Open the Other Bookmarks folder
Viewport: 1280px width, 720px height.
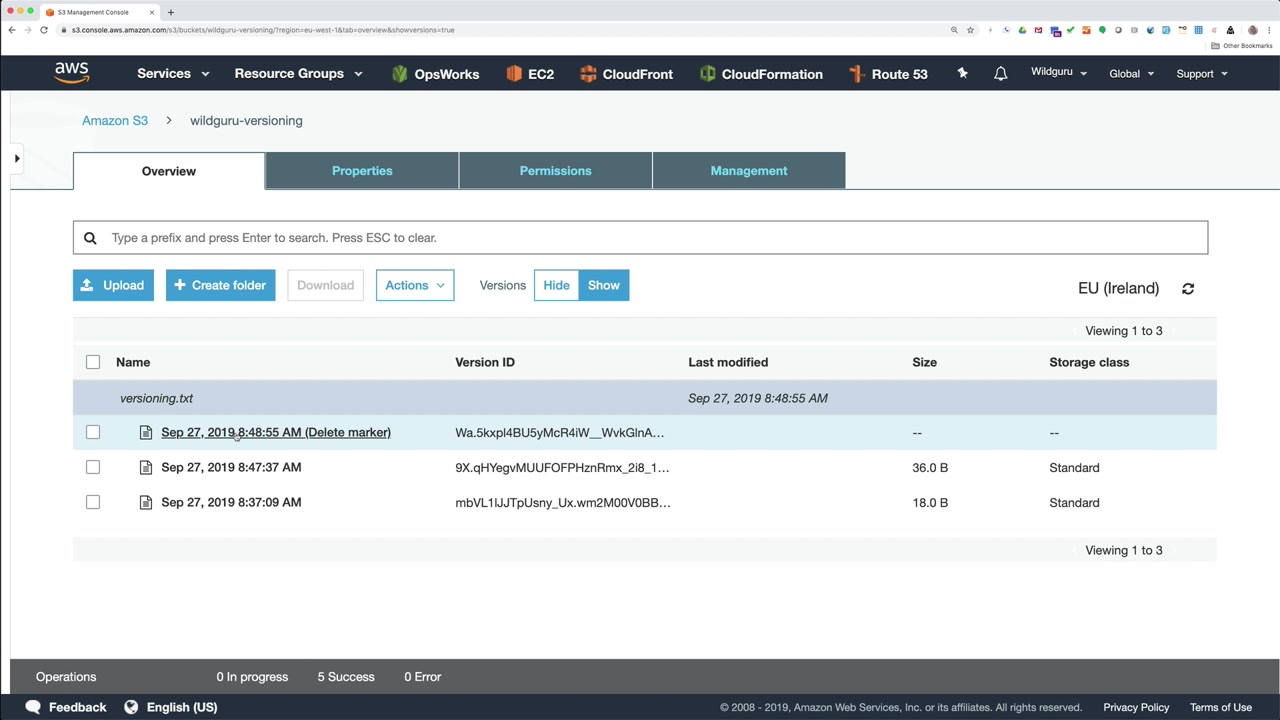[x=1242, y=46]
